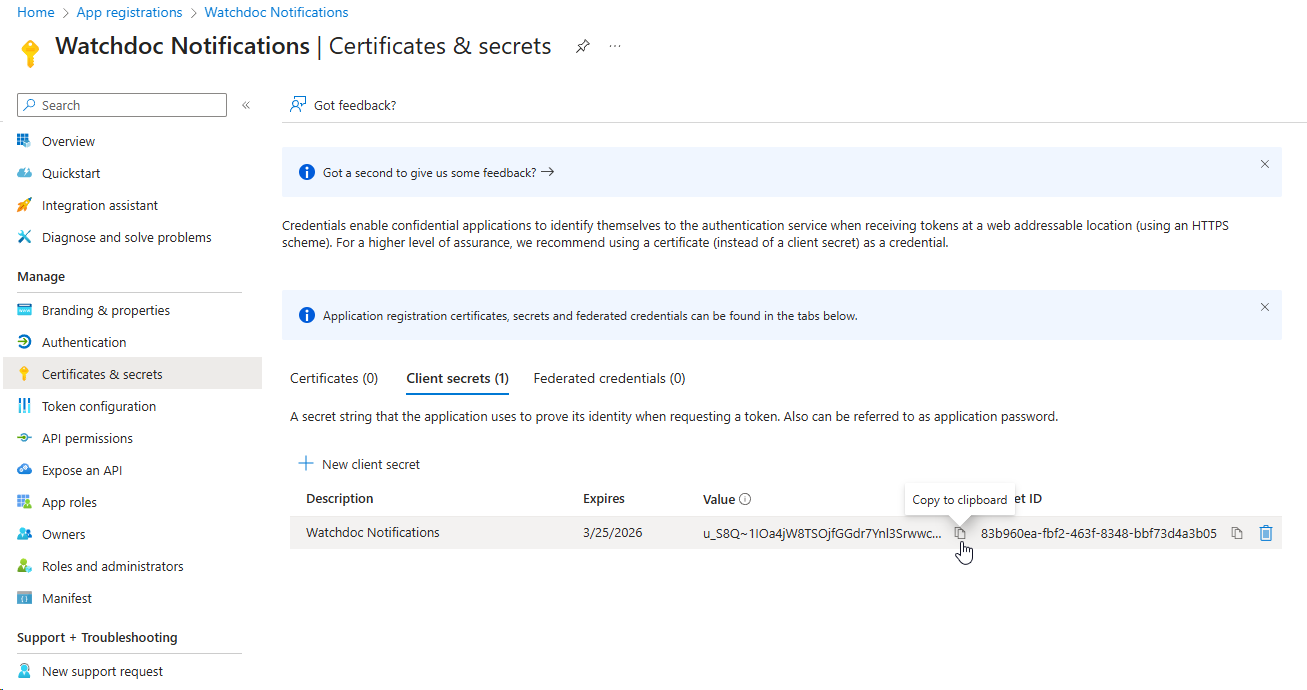
Task: Click the New support request icon
Action: 25,671
